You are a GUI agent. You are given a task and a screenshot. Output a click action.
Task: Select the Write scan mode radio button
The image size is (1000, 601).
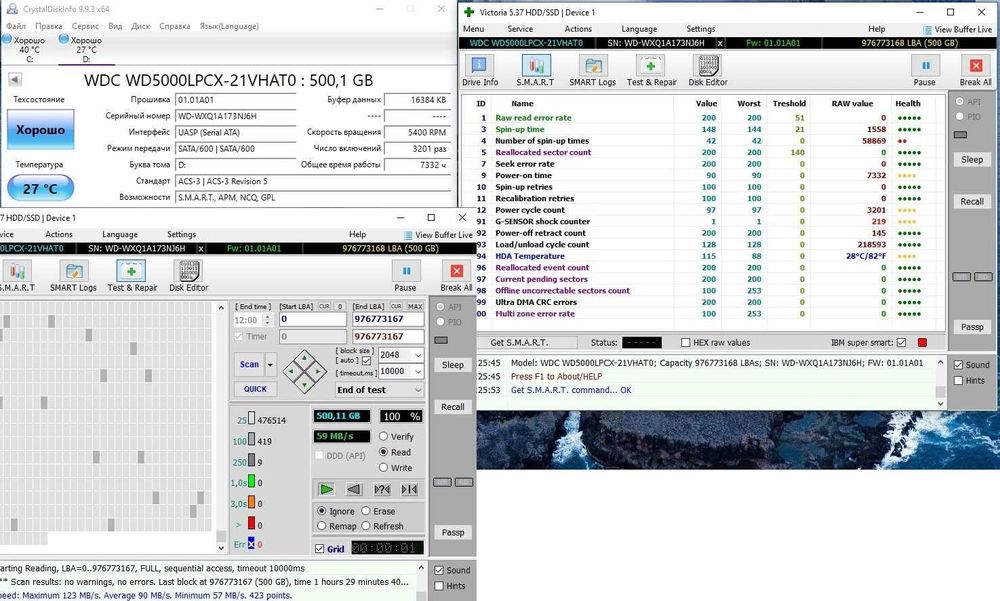tap(383, 468)
